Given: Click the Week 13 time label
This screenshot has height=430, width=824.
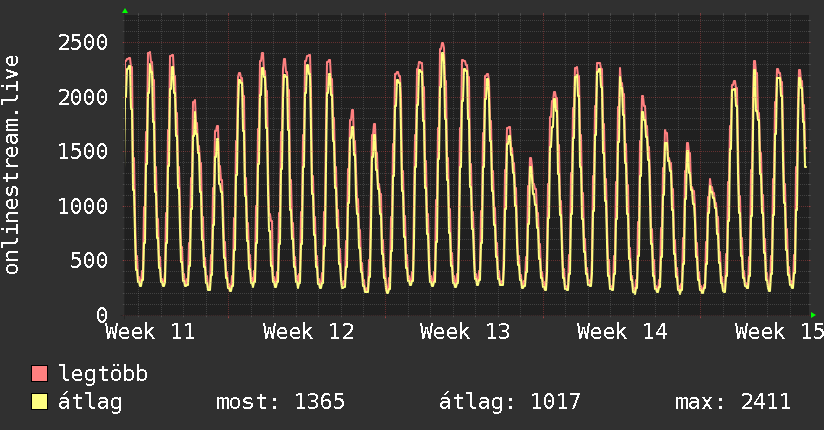Looking at the screenshot, I should coord(465,332).
